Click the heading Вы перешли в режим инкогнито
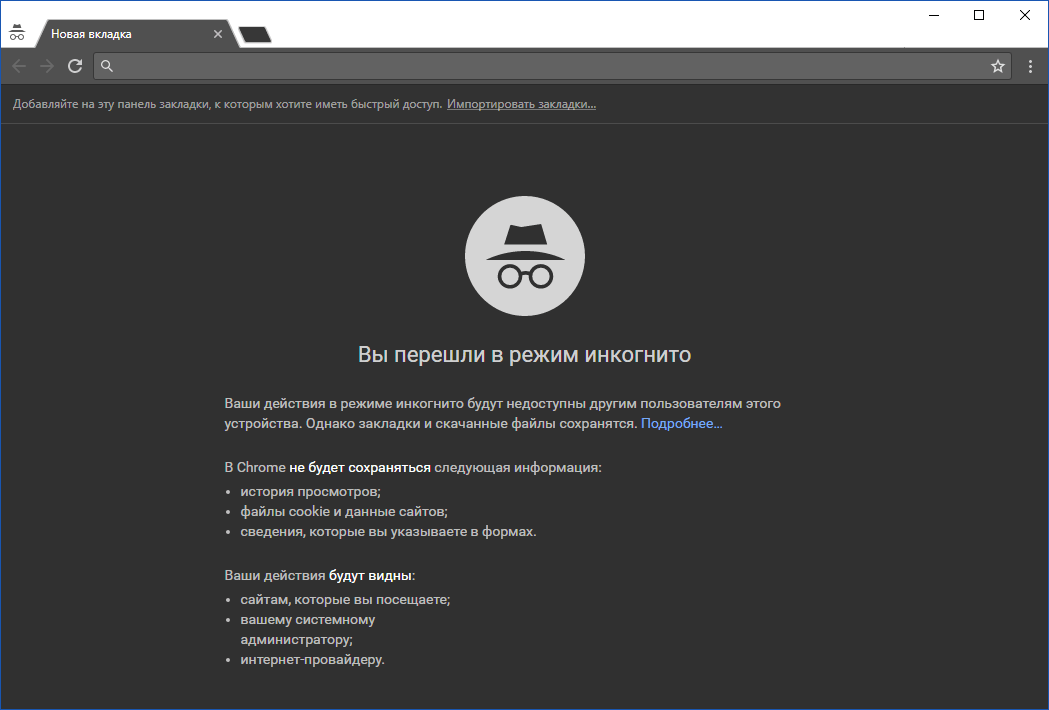 [x=524, y=353]
